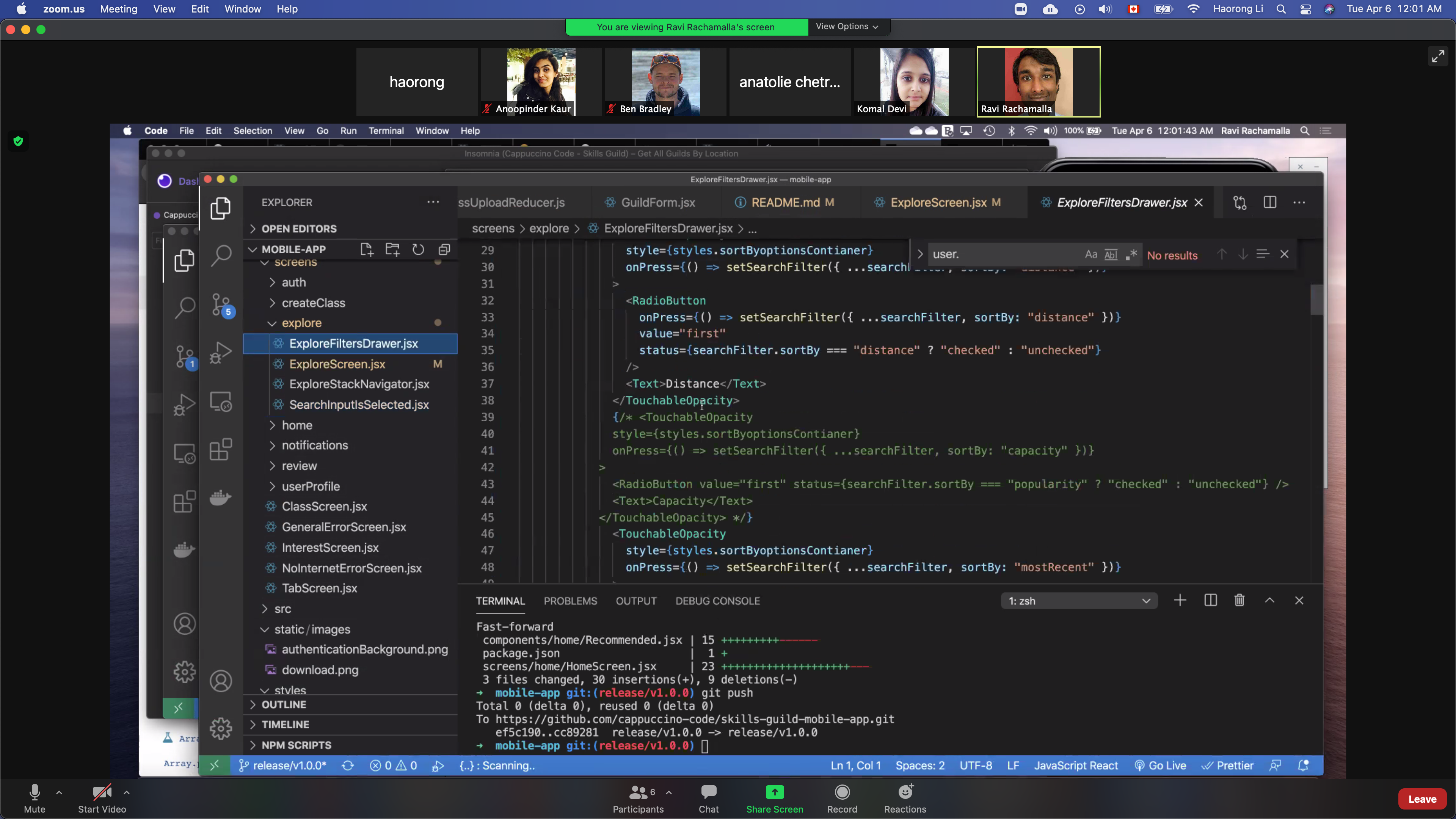Expand the OUTLINE section
Screen dimensions: 1456x819
(284, 705)
